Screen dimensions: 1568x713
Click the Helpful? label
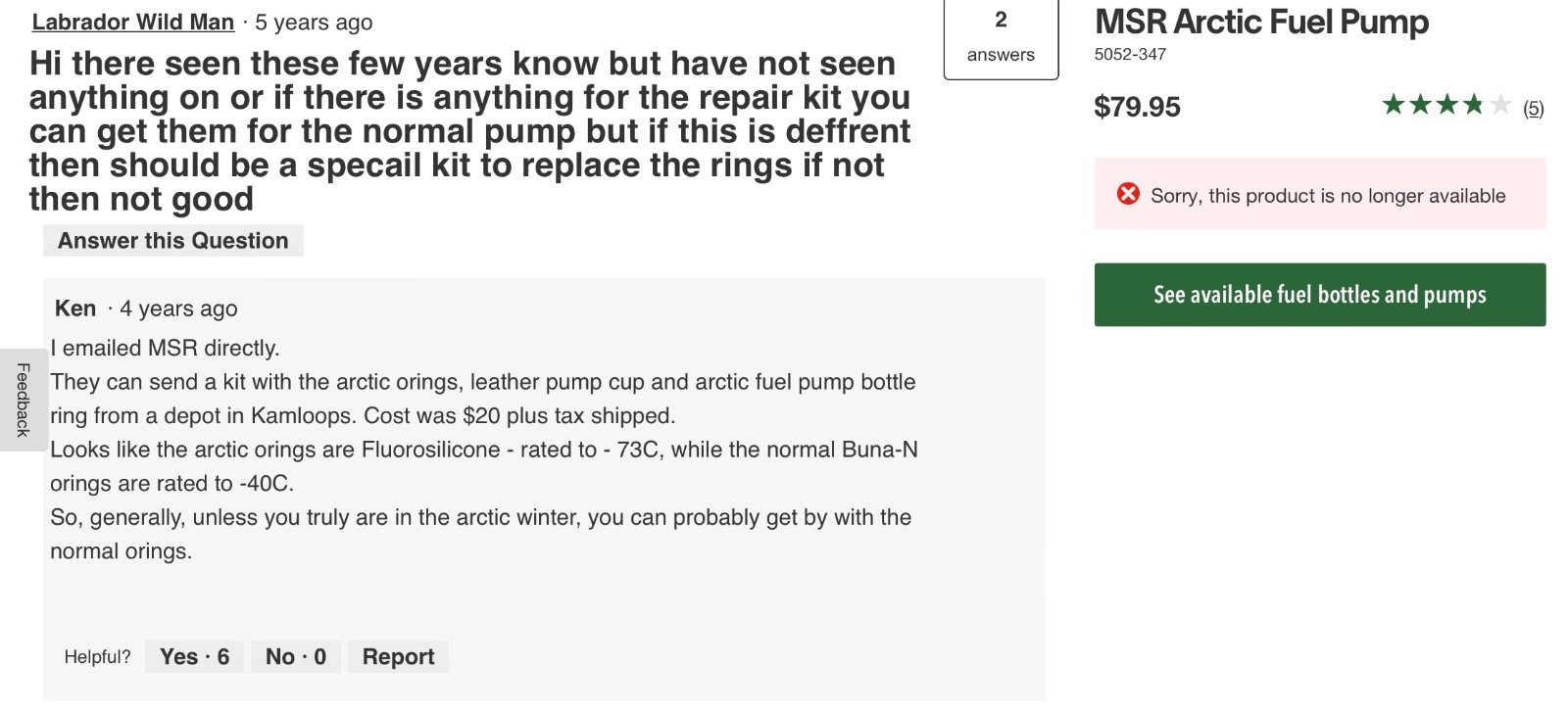click(97, 657)
